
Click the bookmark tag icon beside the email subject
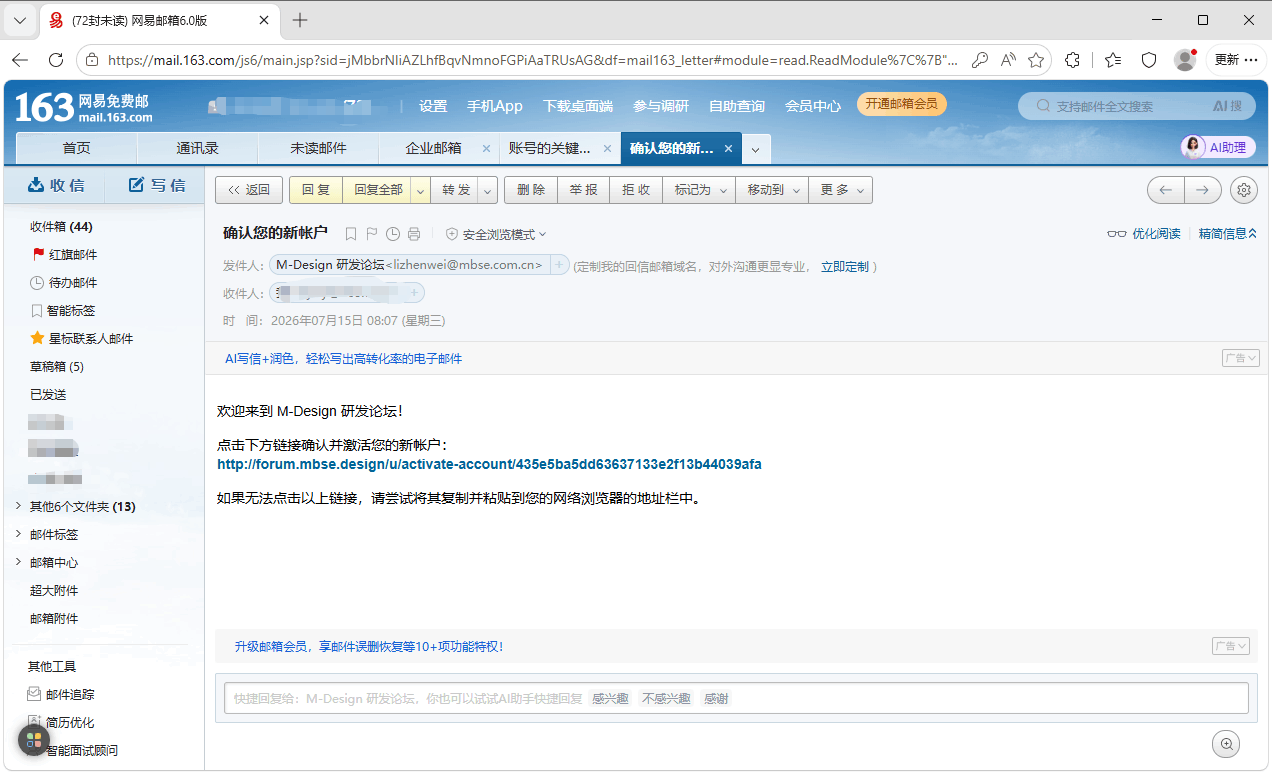pyautogui.click(x=351, y=234)
